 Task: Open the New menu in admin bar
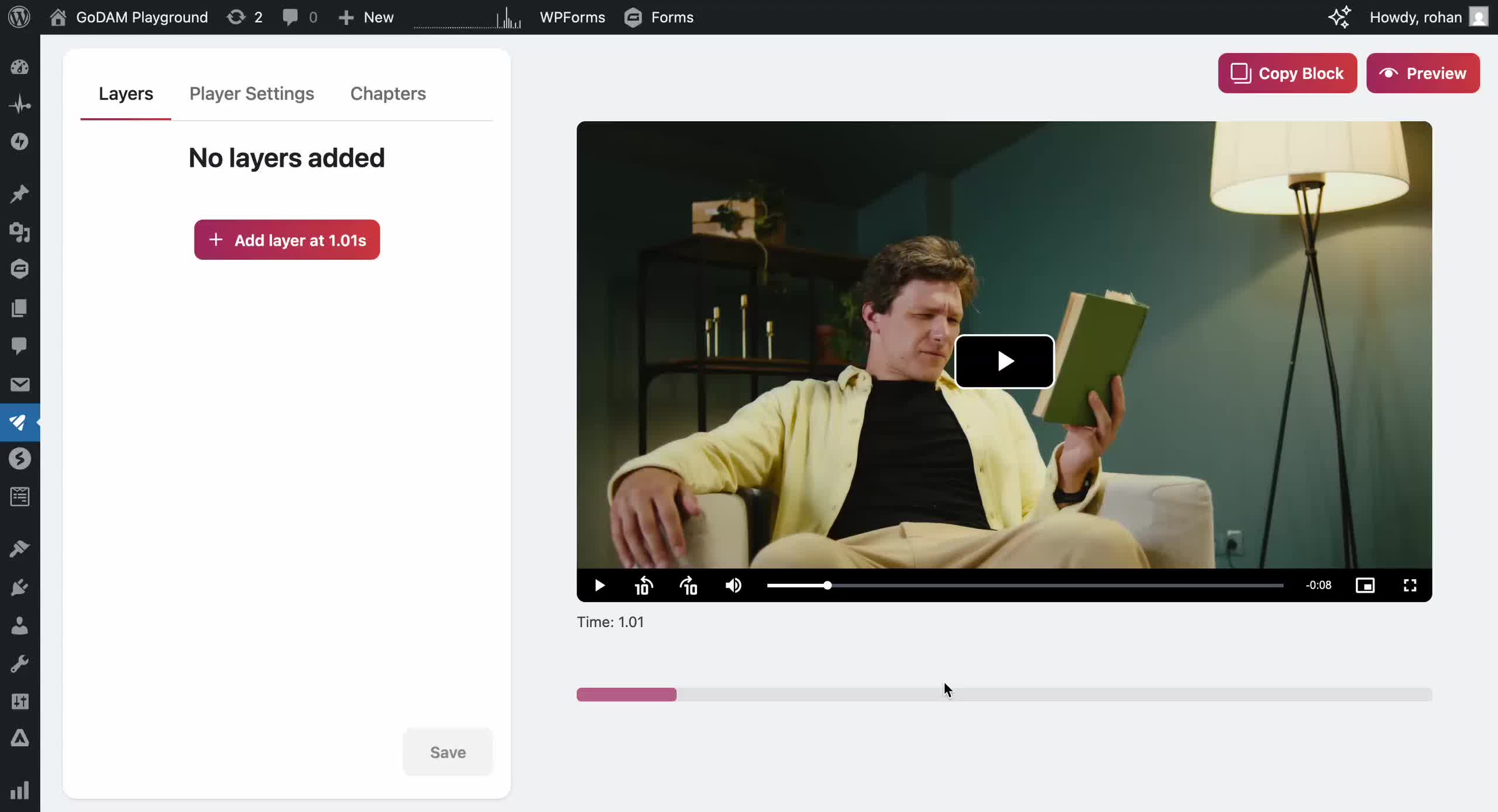[366, 17]
